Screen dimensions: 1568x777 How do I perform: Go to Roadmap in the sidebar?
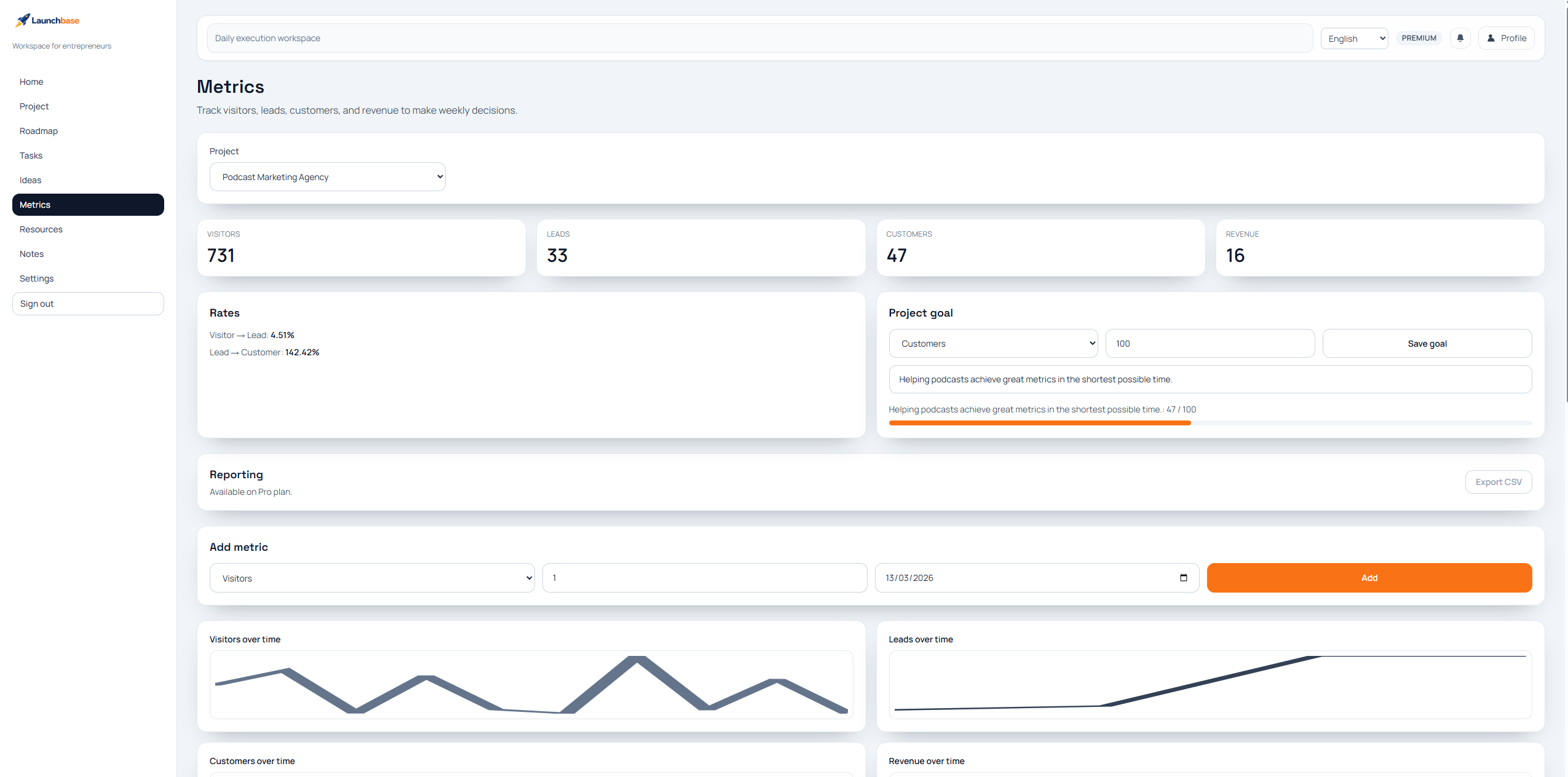[x=39, y=131]
